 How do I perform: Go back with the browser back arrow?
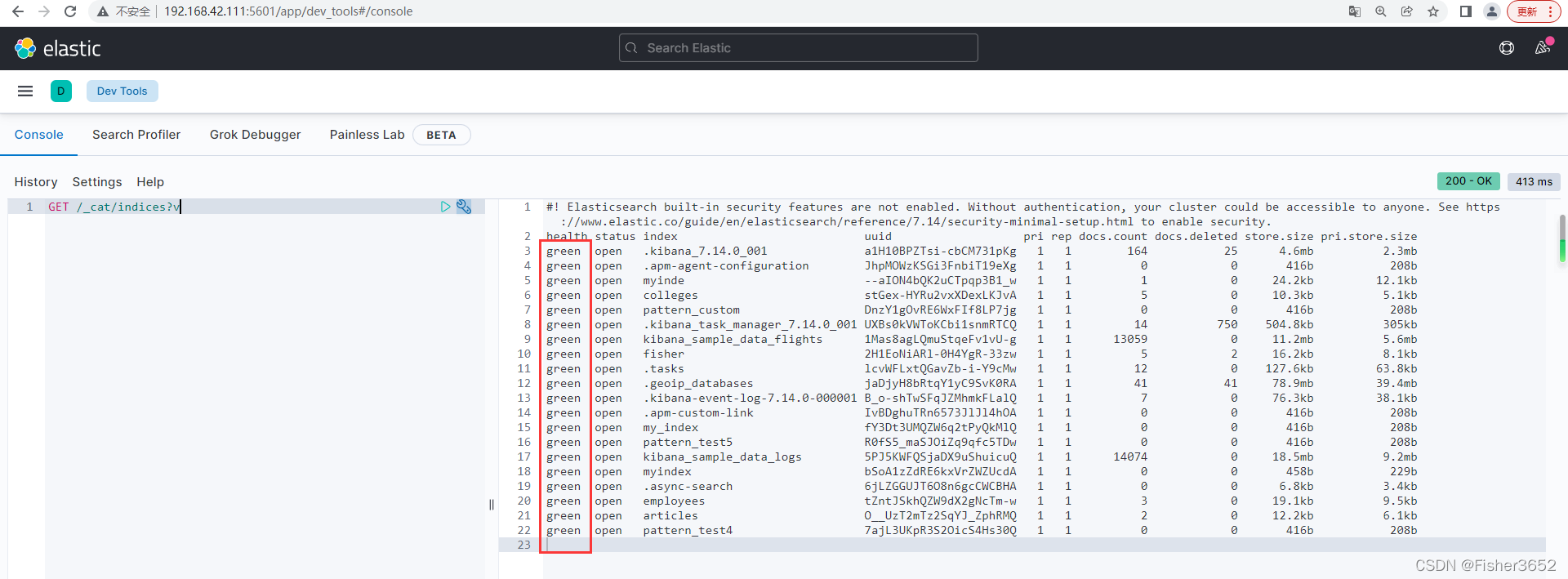[x=18, y=11]
